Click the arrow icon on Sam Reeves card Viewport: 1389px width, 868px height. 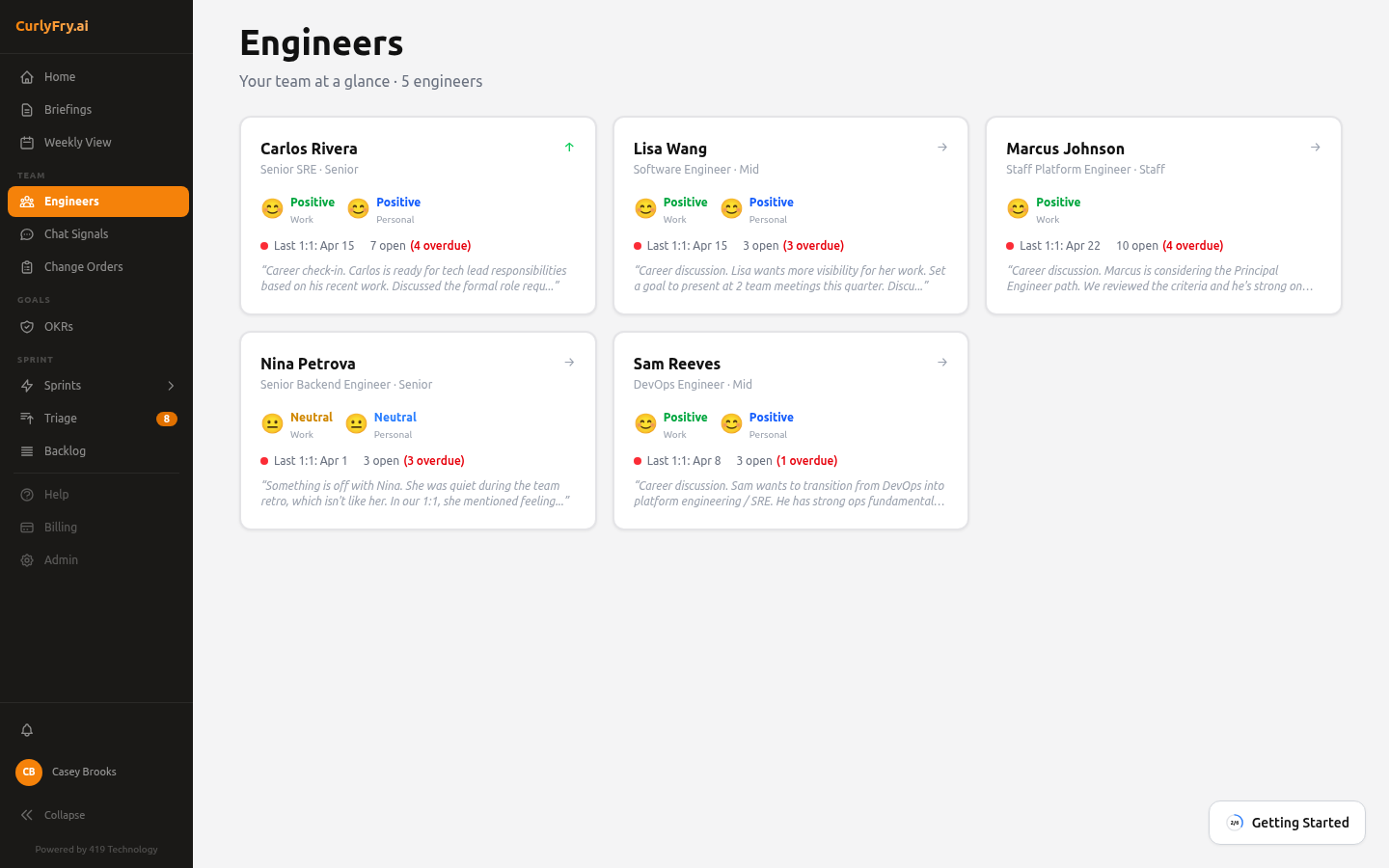[942, 363]
